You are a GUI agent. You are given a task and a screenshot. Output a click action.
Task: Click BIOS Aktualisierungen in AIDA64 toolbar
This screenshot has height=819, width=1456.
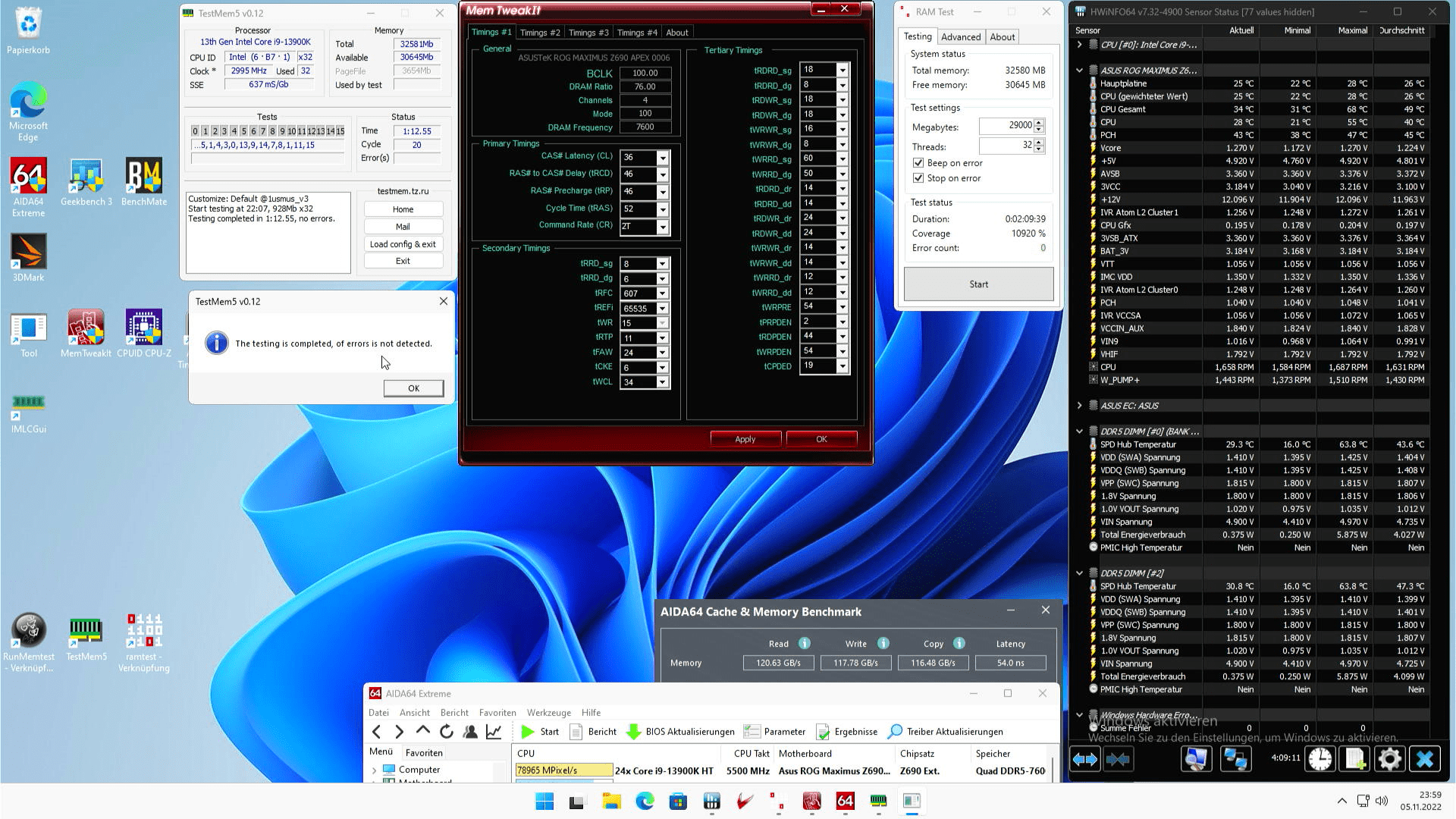click(681, 732)
